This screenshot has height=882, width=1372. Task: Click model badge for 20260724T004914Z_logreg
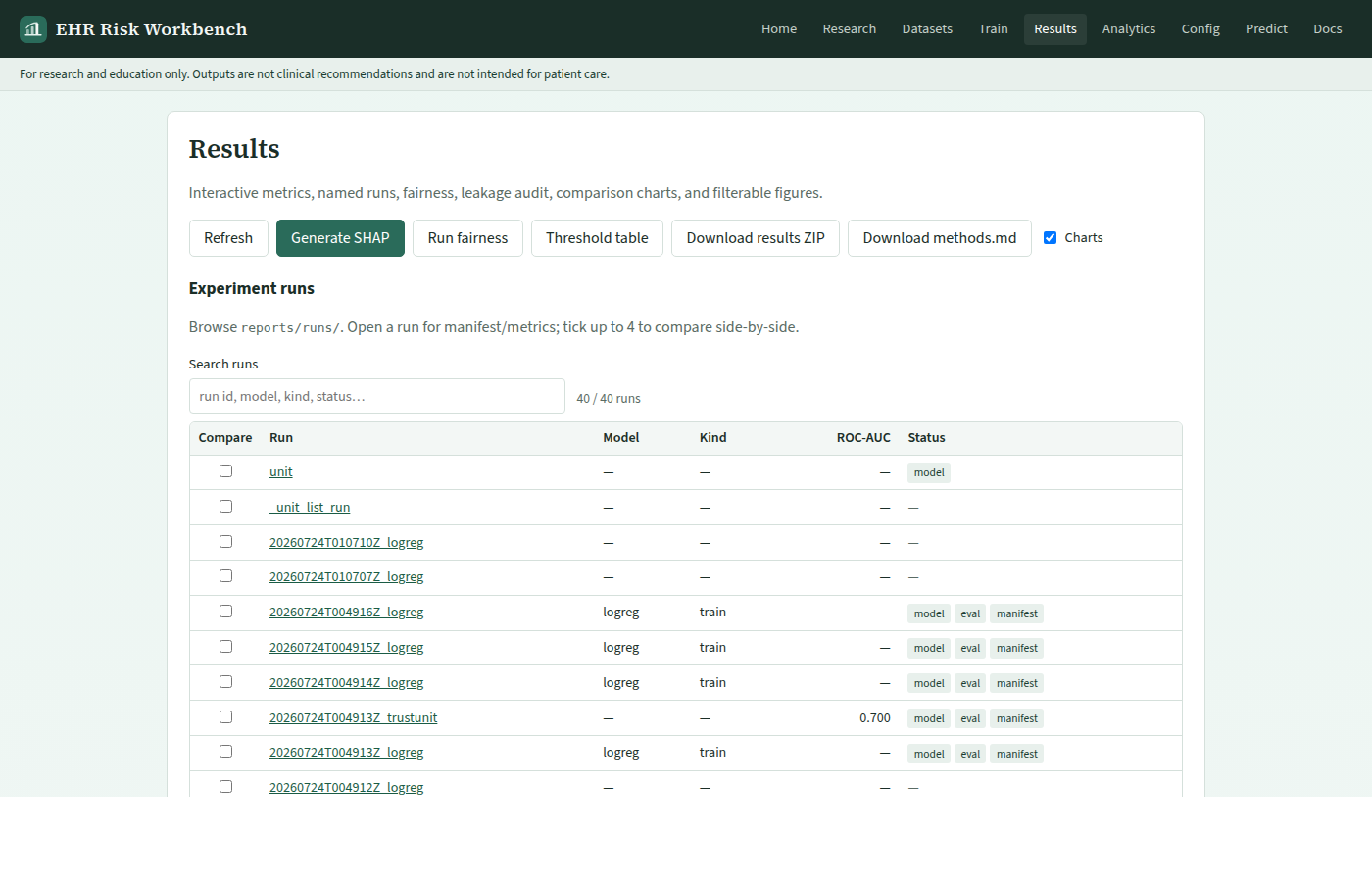point(929,683)
